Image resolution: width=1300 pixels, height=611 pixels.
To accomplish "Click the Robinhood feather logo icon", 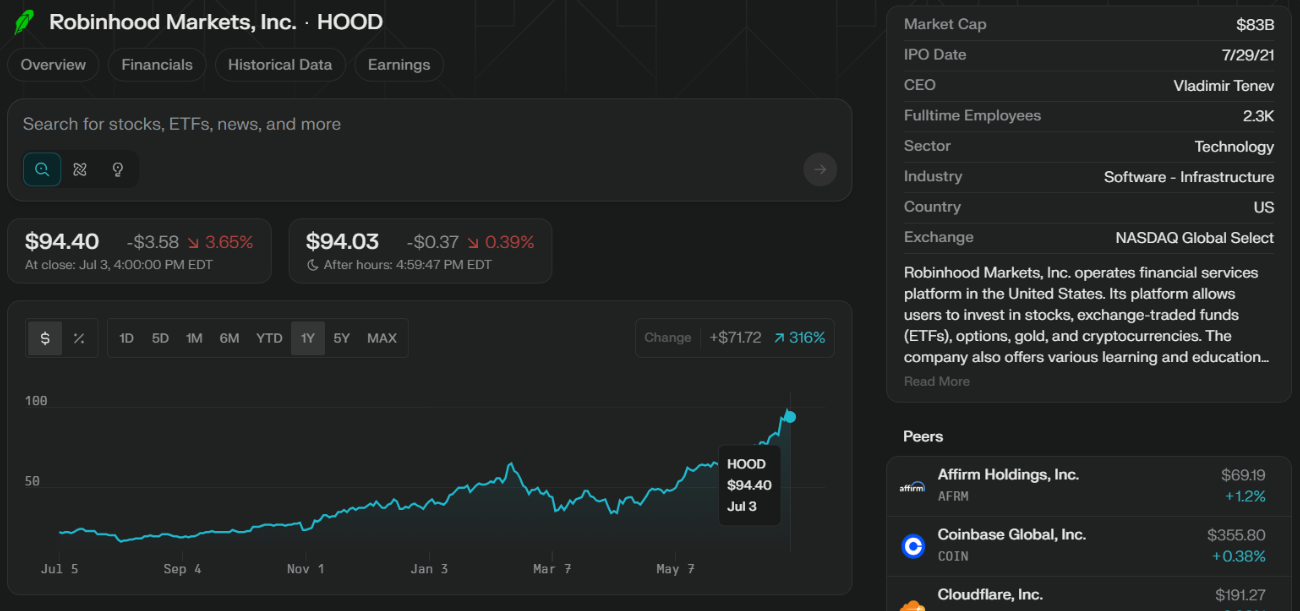I will point(22,23).
